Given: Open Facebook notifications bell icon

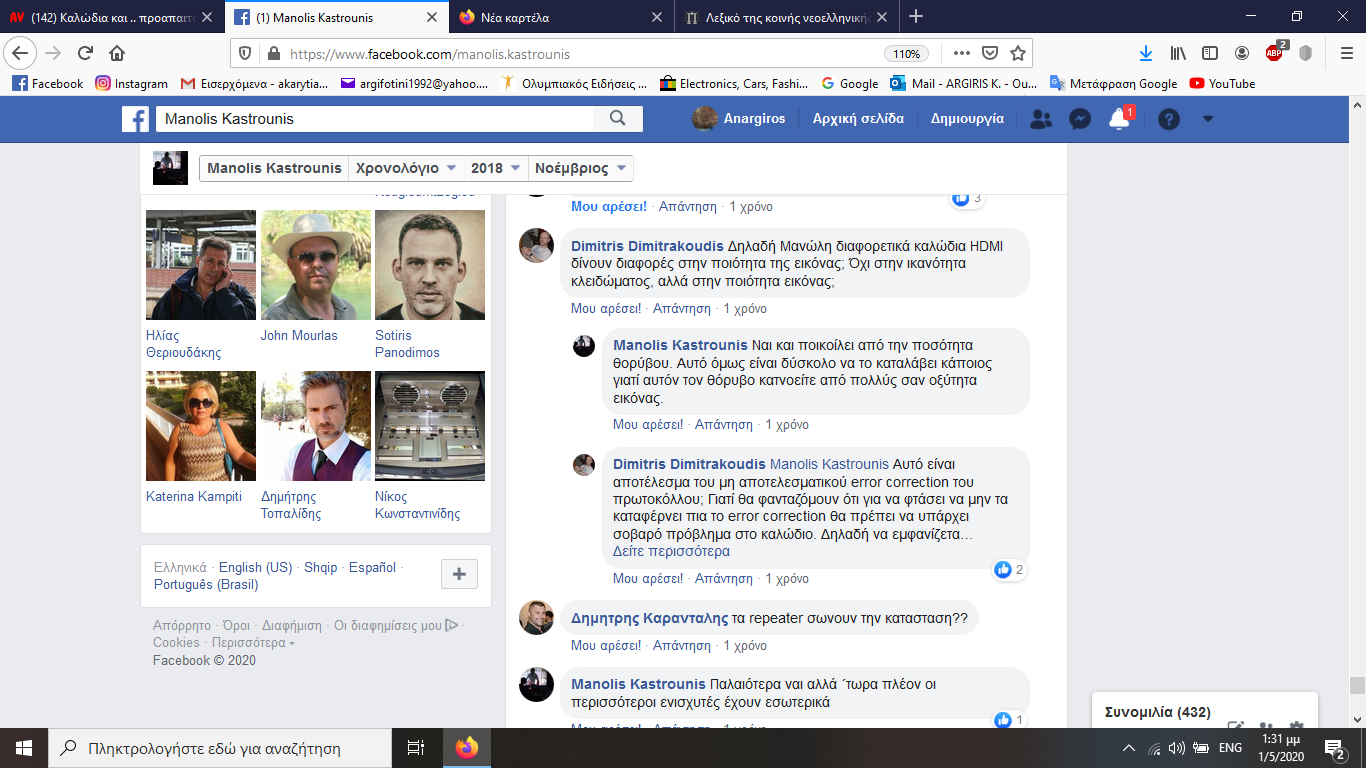Looking at the screenshot, I should point(1119,119).
